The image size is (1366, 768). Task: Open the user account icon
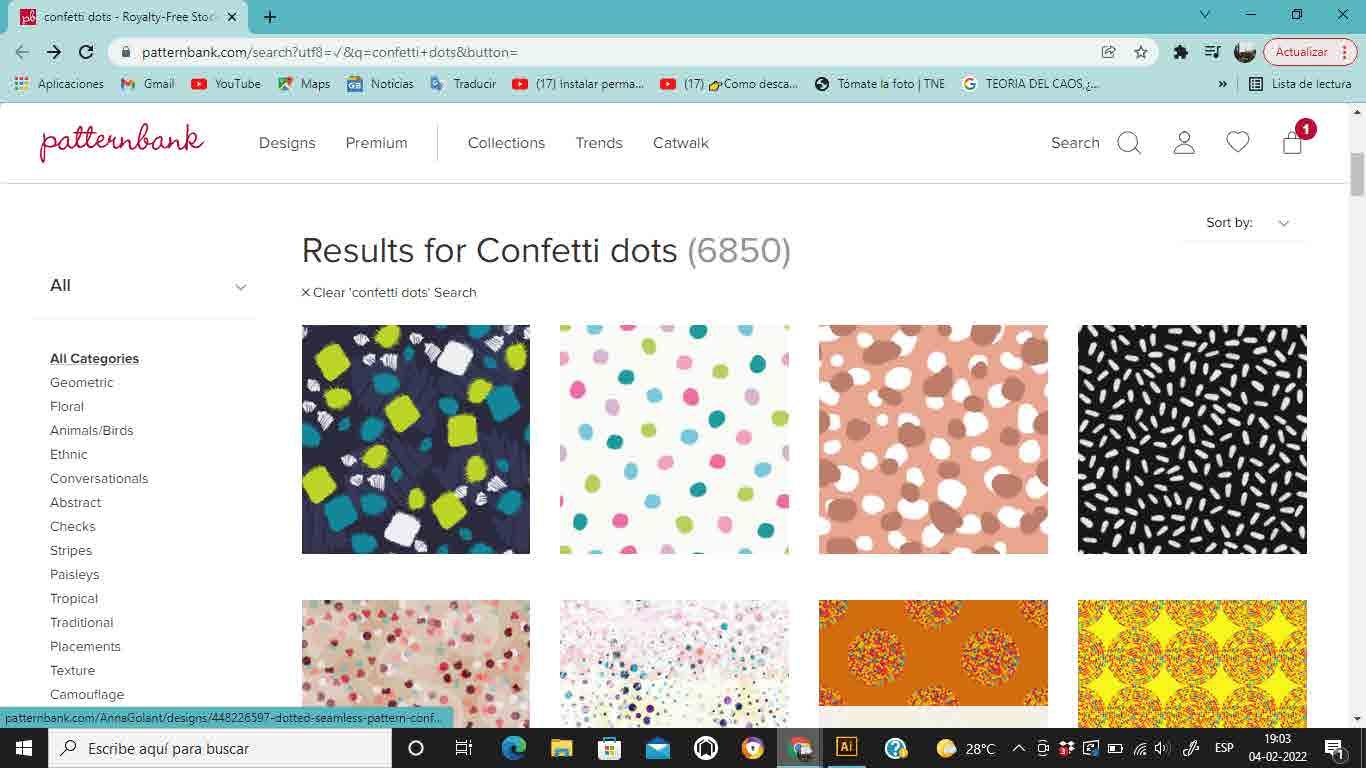point(1184,143)
